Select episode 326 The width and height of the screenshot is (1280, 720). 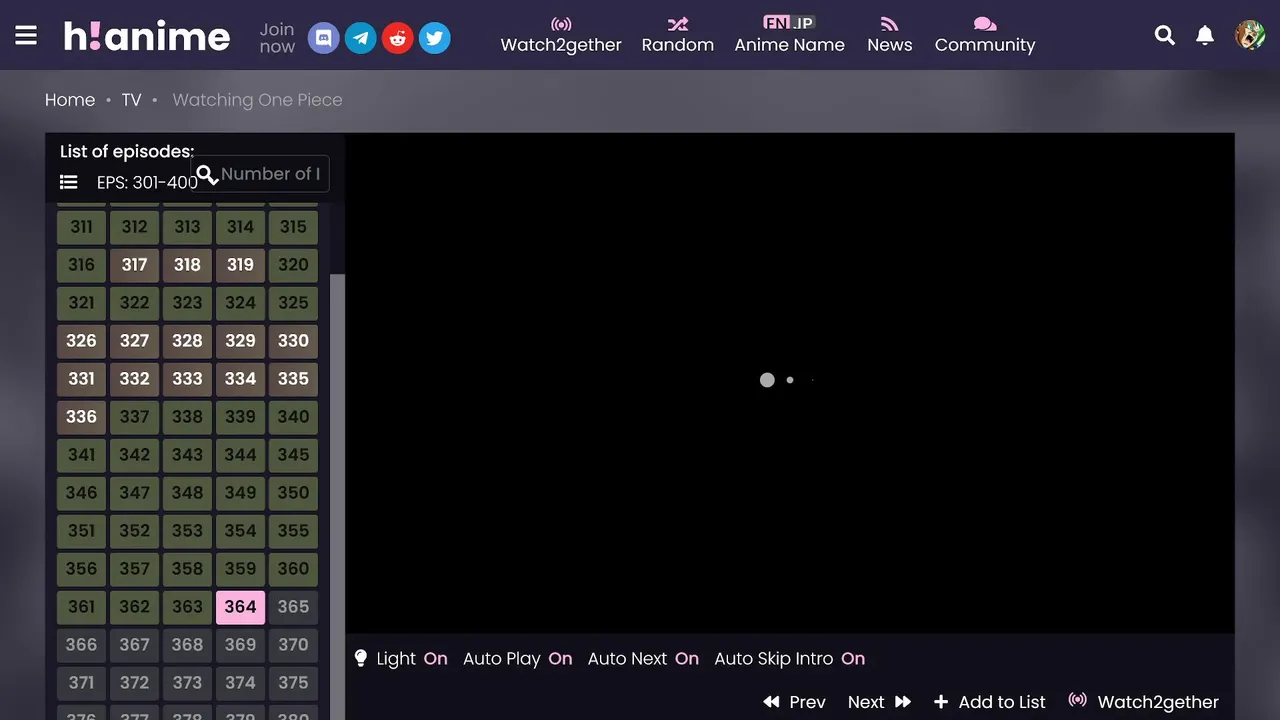(x=81, y=341)
